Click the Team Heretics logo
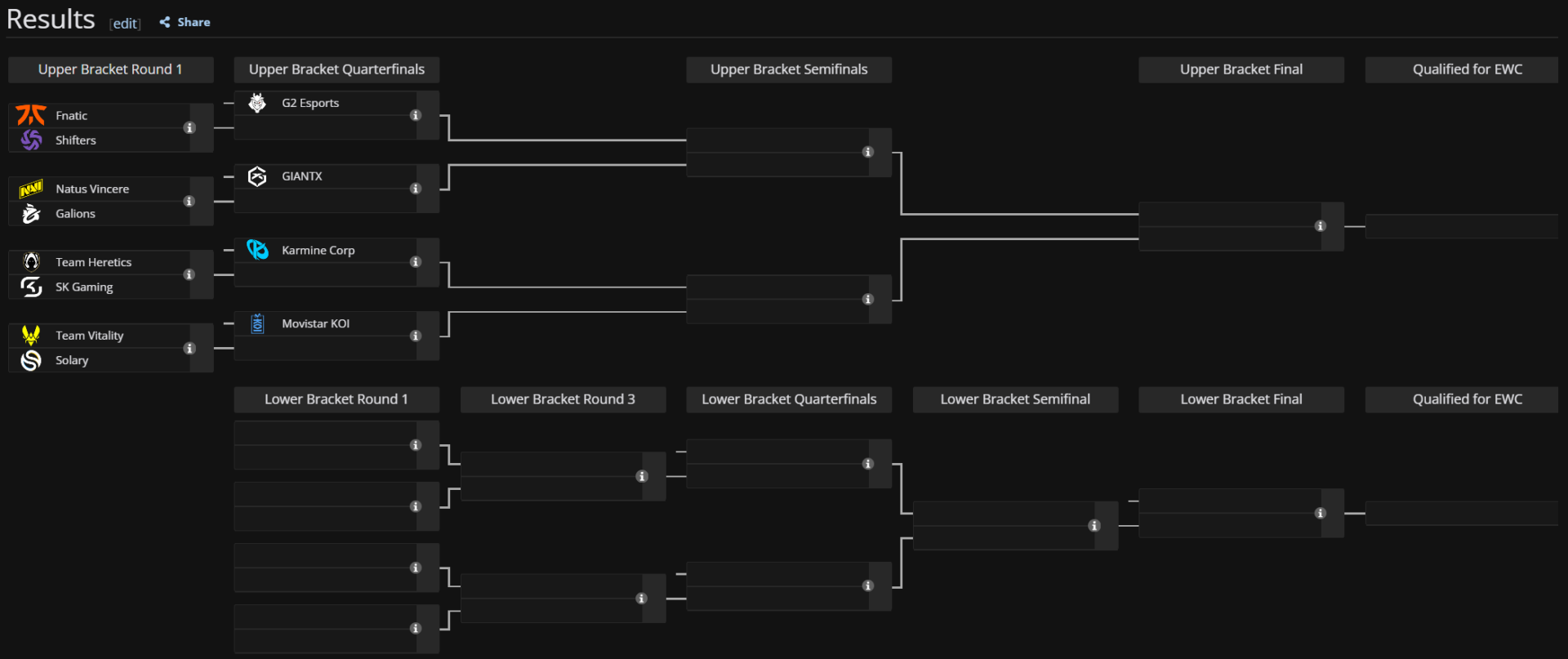 pyautogui.click(x=30, y=261)
